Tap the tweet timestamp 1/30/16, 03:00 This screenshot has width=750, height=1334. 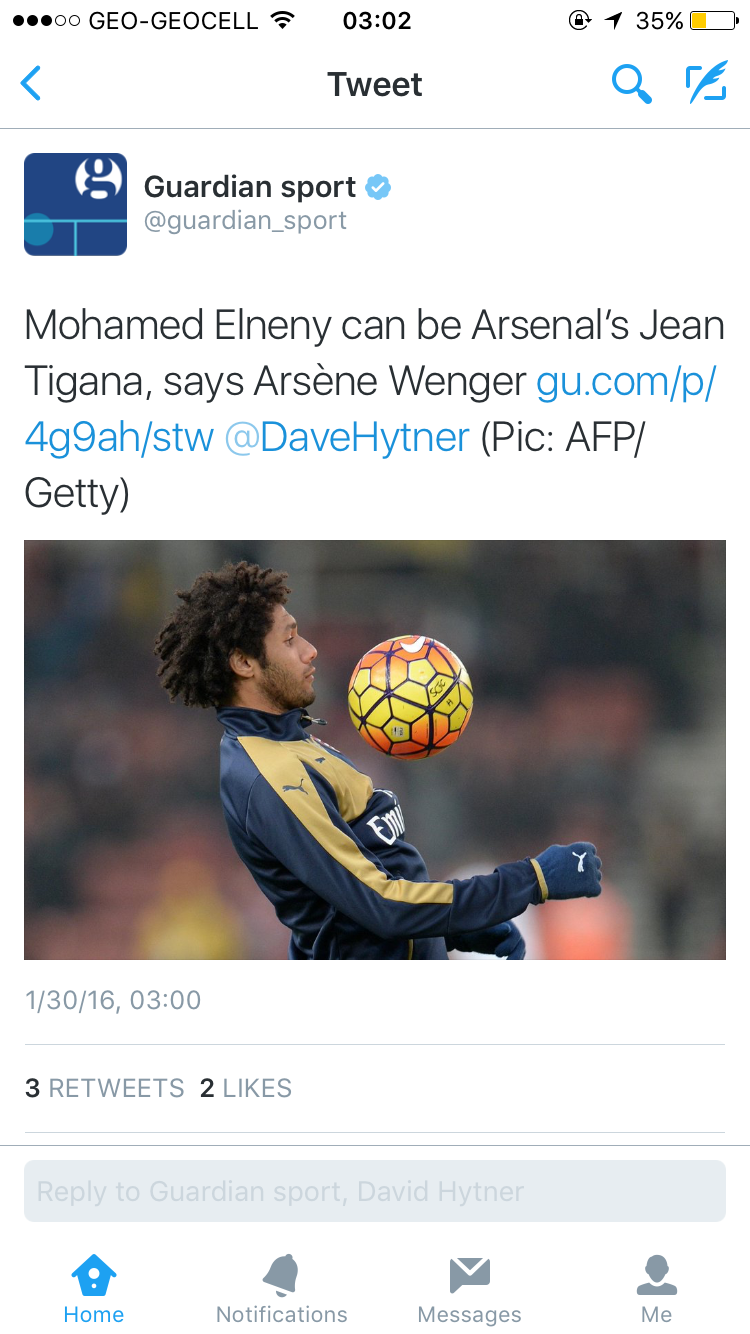coord(113,1000)
